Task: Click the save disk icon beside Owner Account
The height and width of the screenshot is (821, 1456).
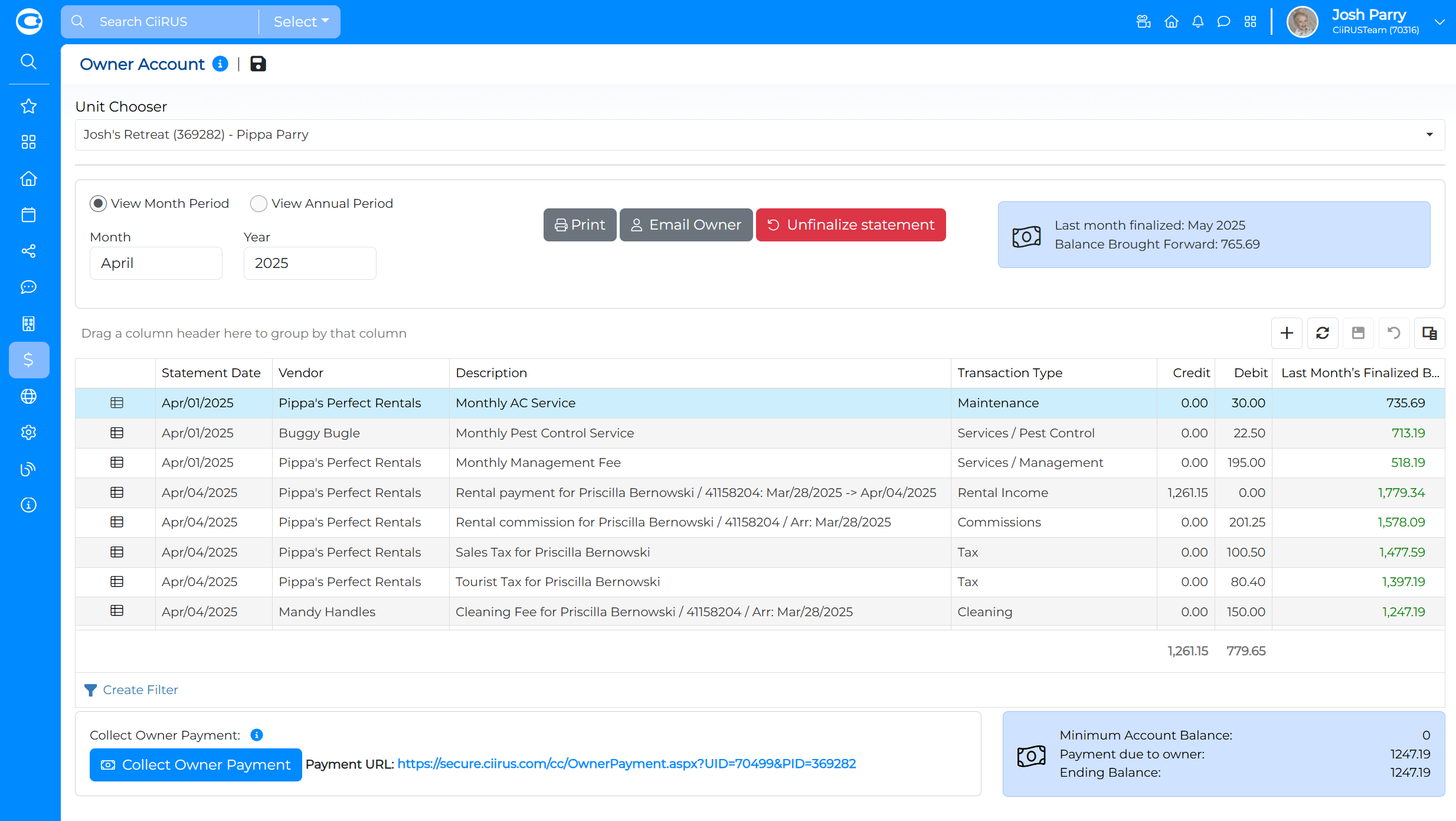Action: pyautogui.click(x=258, y=64)
